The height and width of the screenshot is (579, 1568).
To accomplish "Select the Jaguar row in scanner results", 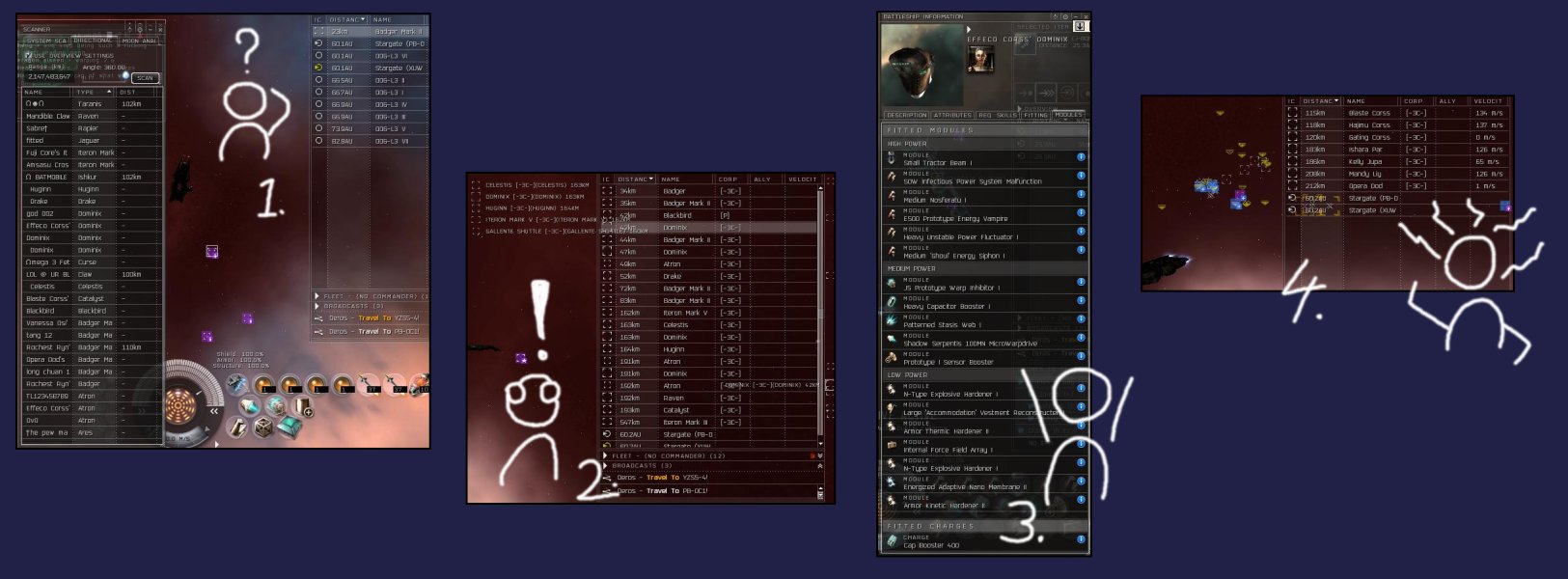I will point(92,140).
